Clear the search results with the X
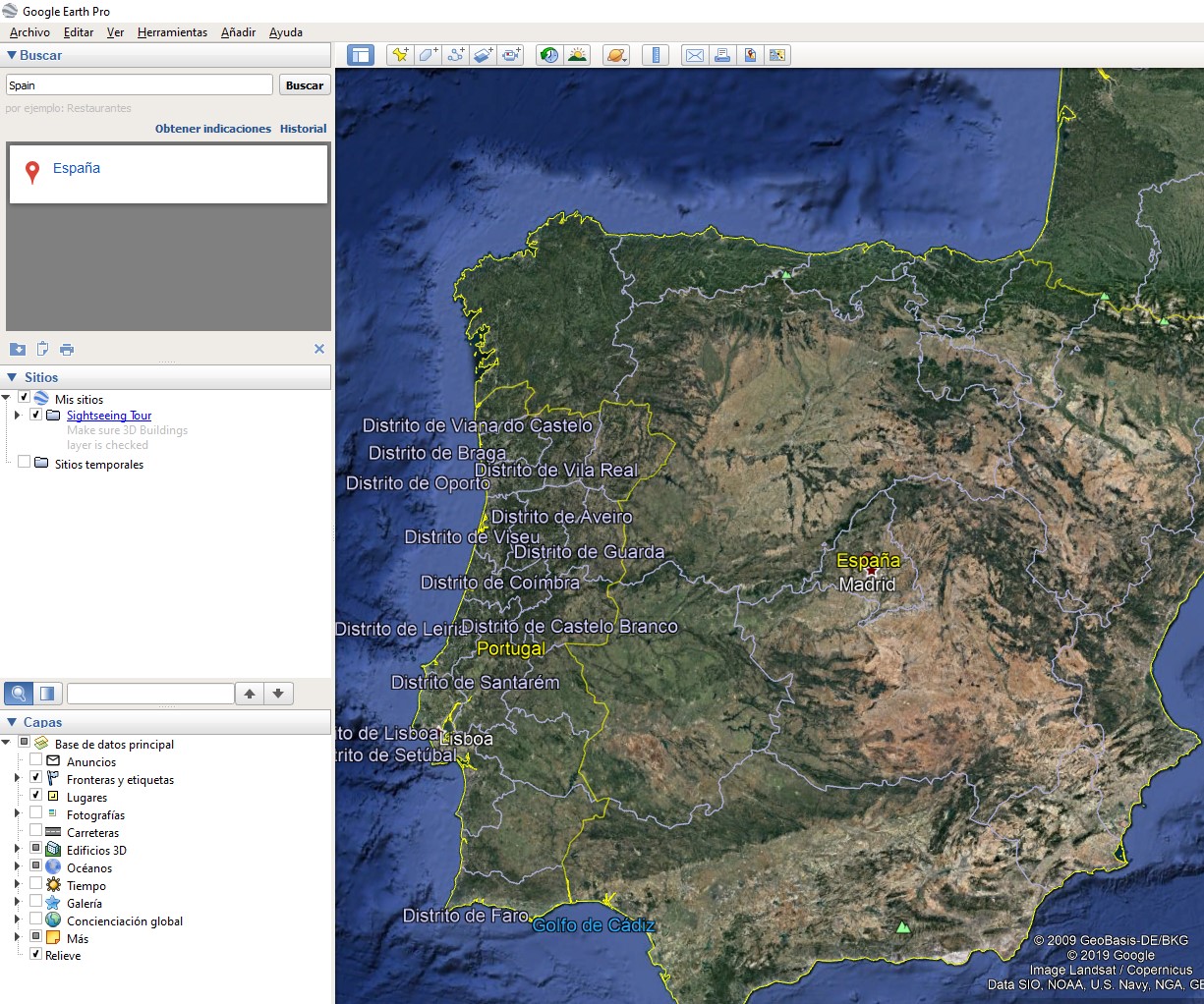1204x1004 pixels. (x=318, y=349)
